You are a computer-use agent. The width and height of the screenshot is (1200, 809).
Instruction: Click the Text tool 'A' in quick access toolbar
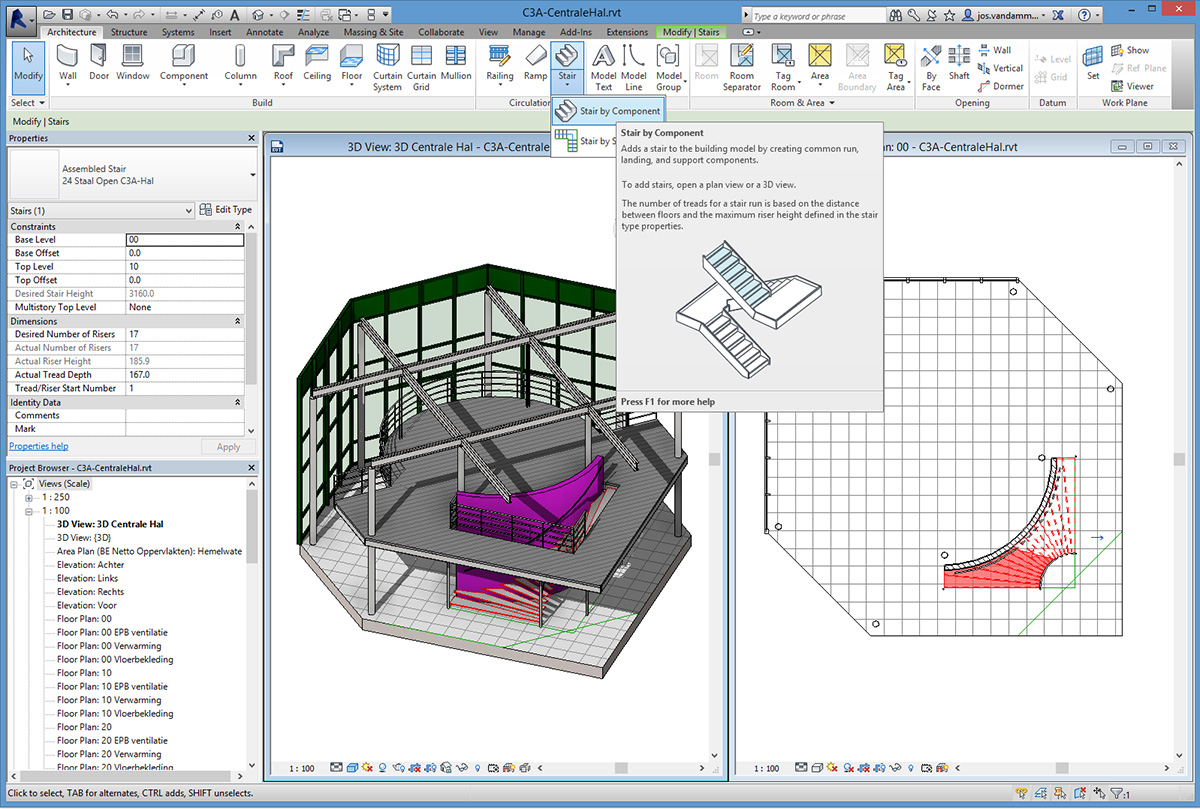pos(235,15)
